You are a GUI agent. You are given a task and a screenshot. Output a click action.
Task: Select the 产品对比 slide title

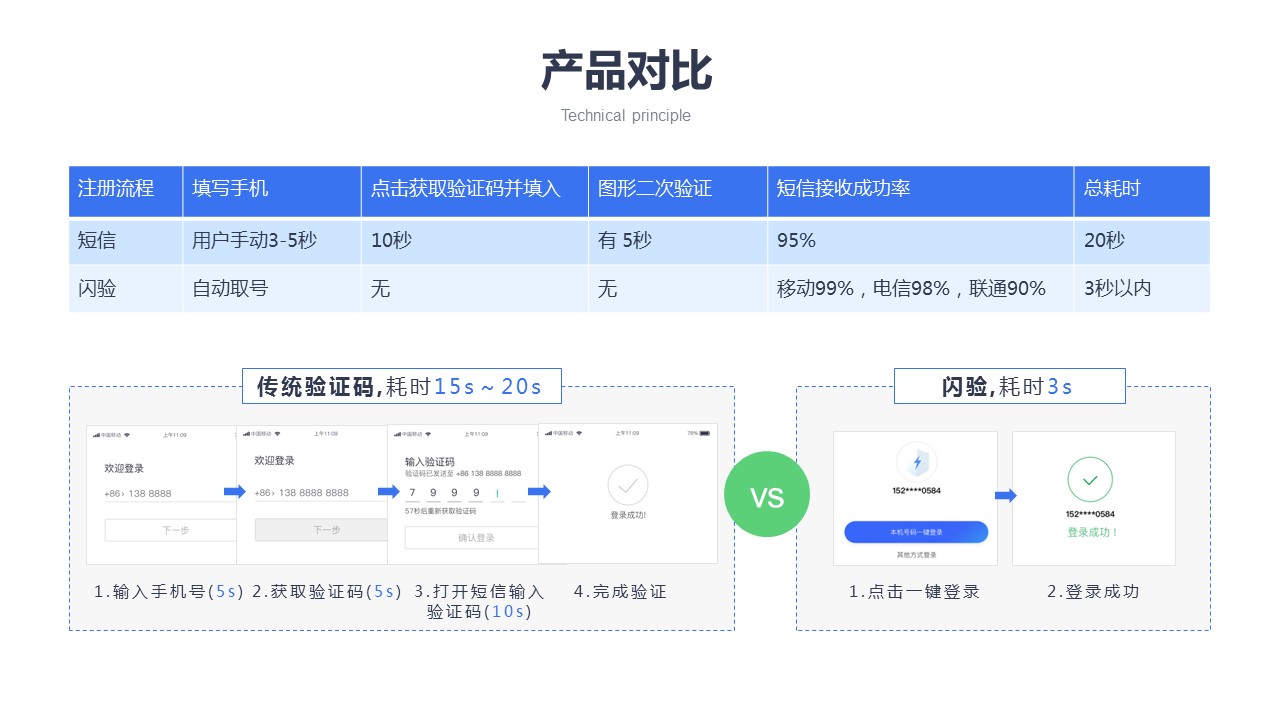[x=626, y=71]
